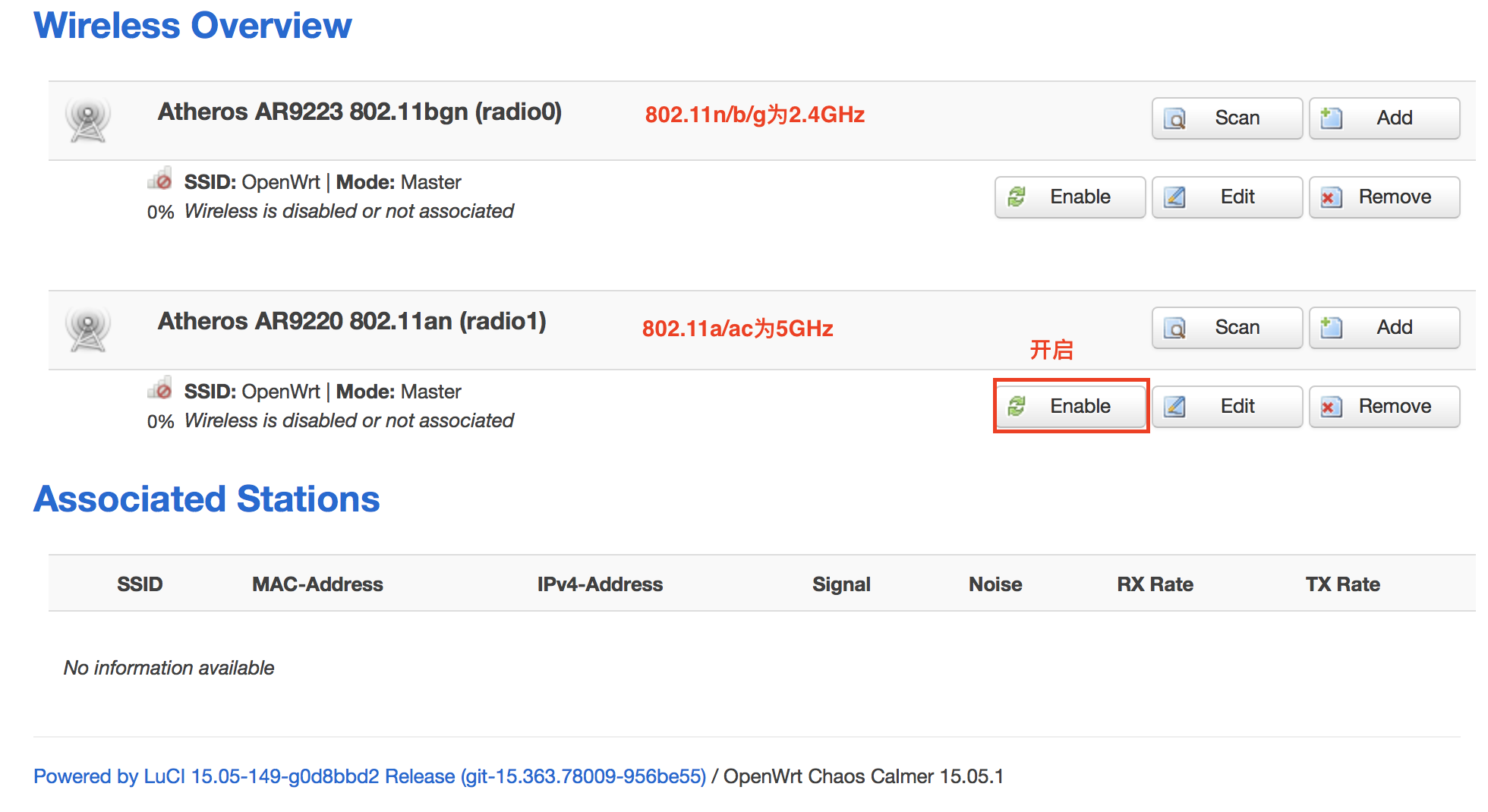Click the pencil icon on radio1 Edit
Viewport: 1488px width, 812px height.
pos(1174,408)
